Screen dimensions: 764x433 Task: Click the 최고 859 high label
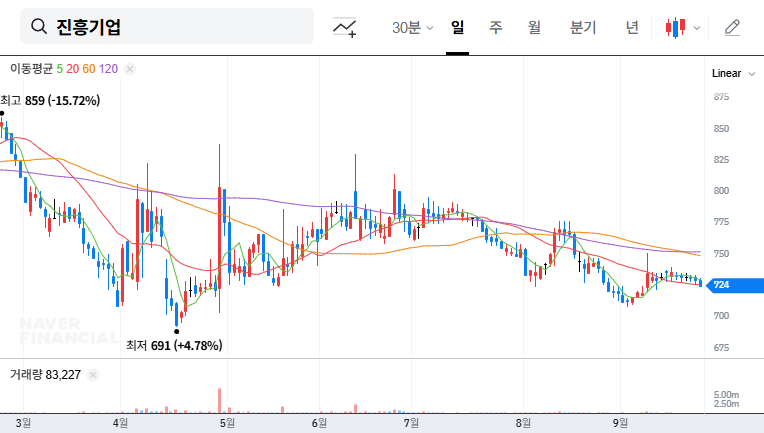coord(50,101)
